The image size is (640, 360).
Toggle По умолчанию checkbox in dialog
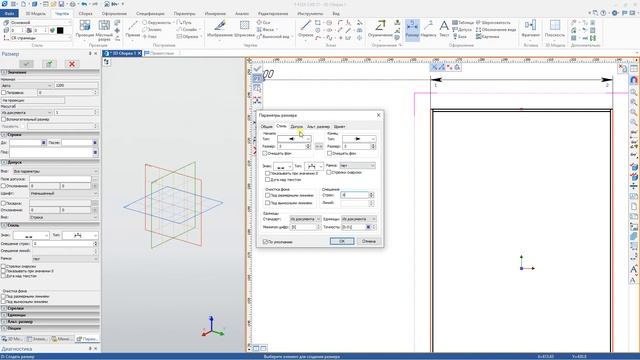(265, 242)
